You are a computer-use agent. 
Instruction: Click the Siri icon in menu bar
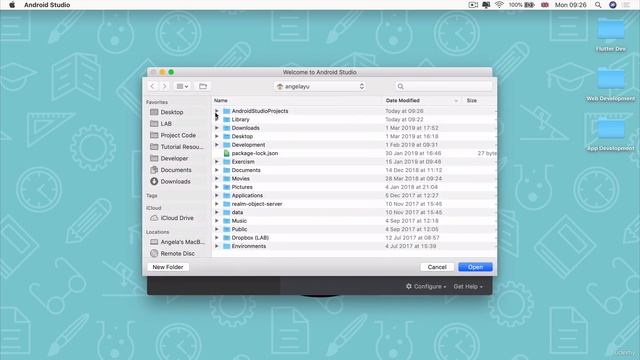coord(613,5)
